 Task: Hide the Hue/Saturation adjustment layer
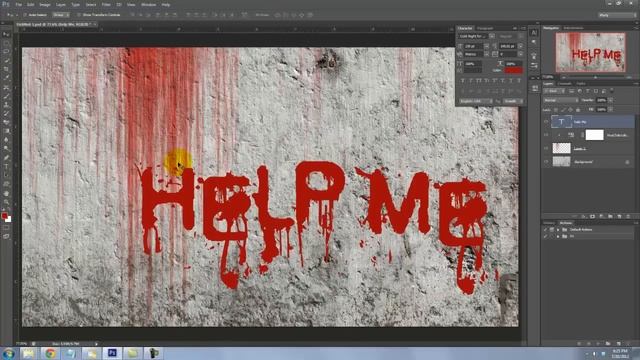coord(546,135)
